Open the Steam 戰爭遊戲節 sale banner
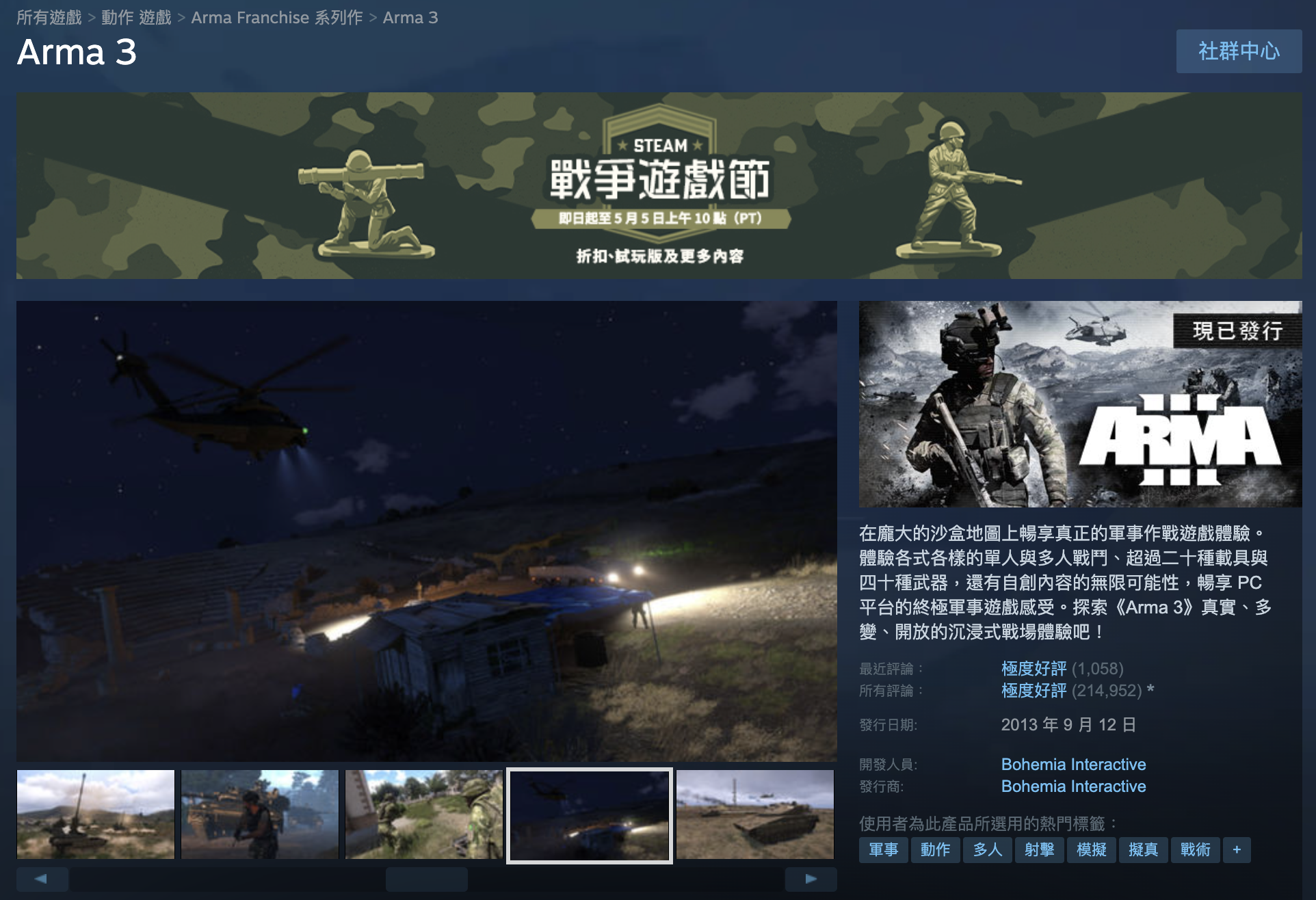 tap(659, 185)
